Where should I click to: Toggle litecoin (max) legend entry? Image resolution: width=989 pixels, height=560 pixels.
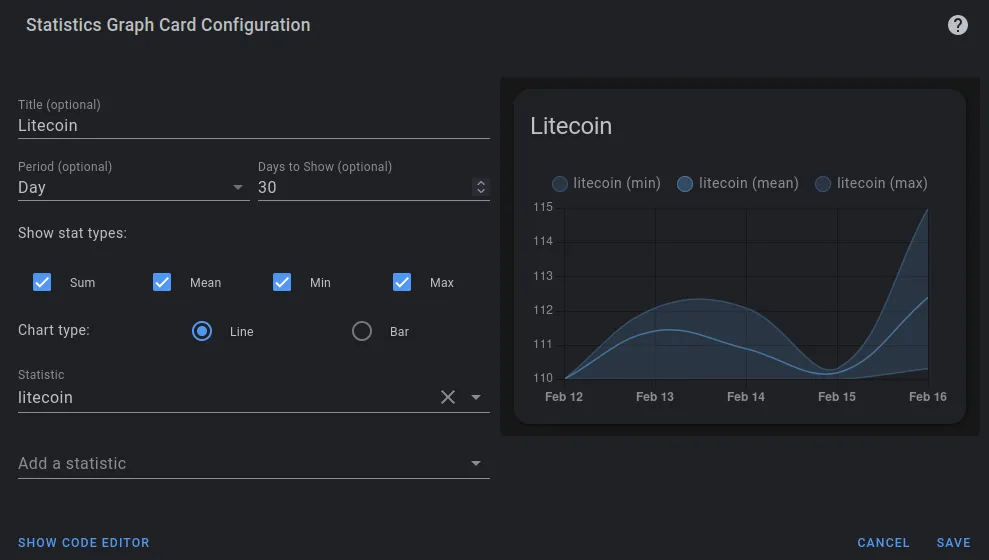pyautogui.click(x=871, y=184)
